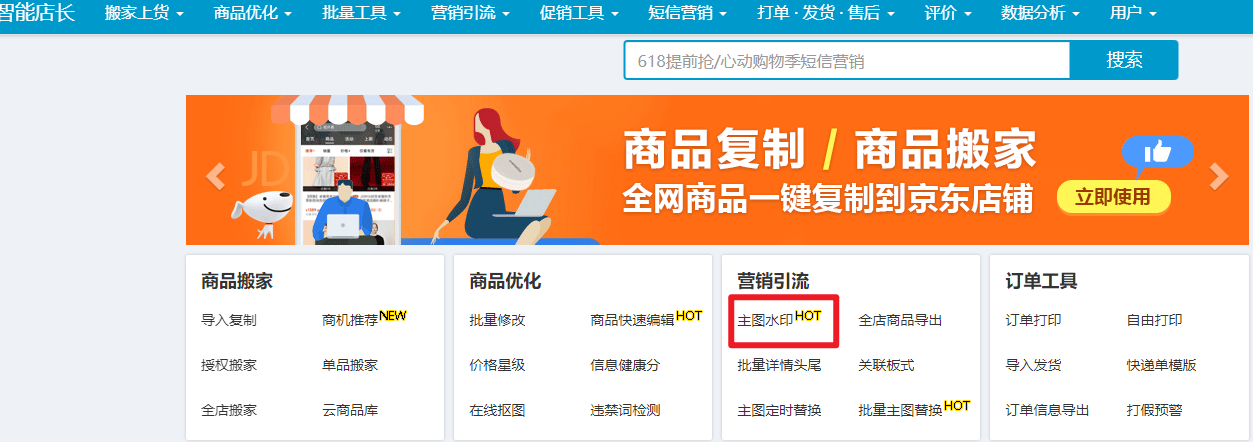This screenshot has height=442, width=1253.
Task: Open the 评价 dropdown menu
Action: click(x=948, y=14)
